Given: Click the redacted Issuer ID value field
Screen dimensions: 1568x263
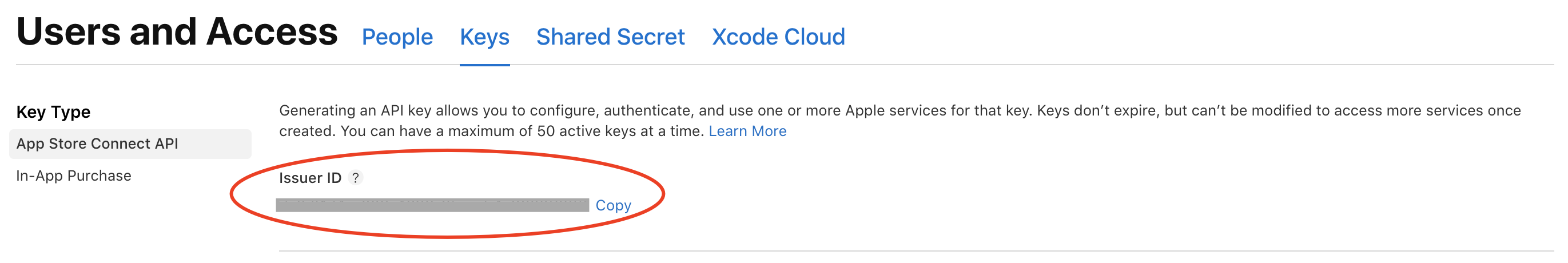Looking at the screenshot, I should [x=432, y=205].
